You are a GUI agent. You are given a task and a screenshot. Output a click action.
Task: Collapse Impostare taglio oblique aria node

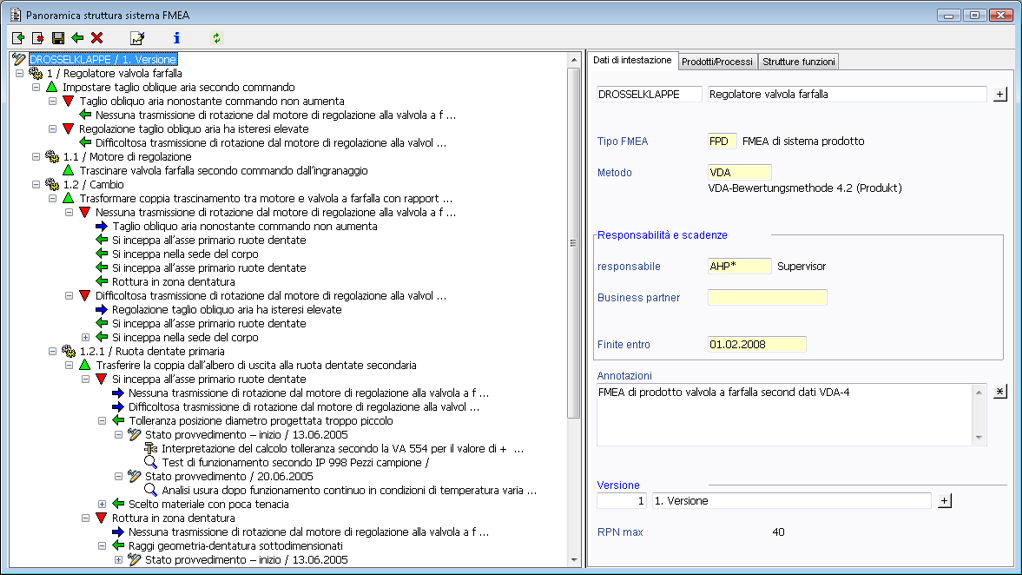pyautogui.click(x=36, y=87)
